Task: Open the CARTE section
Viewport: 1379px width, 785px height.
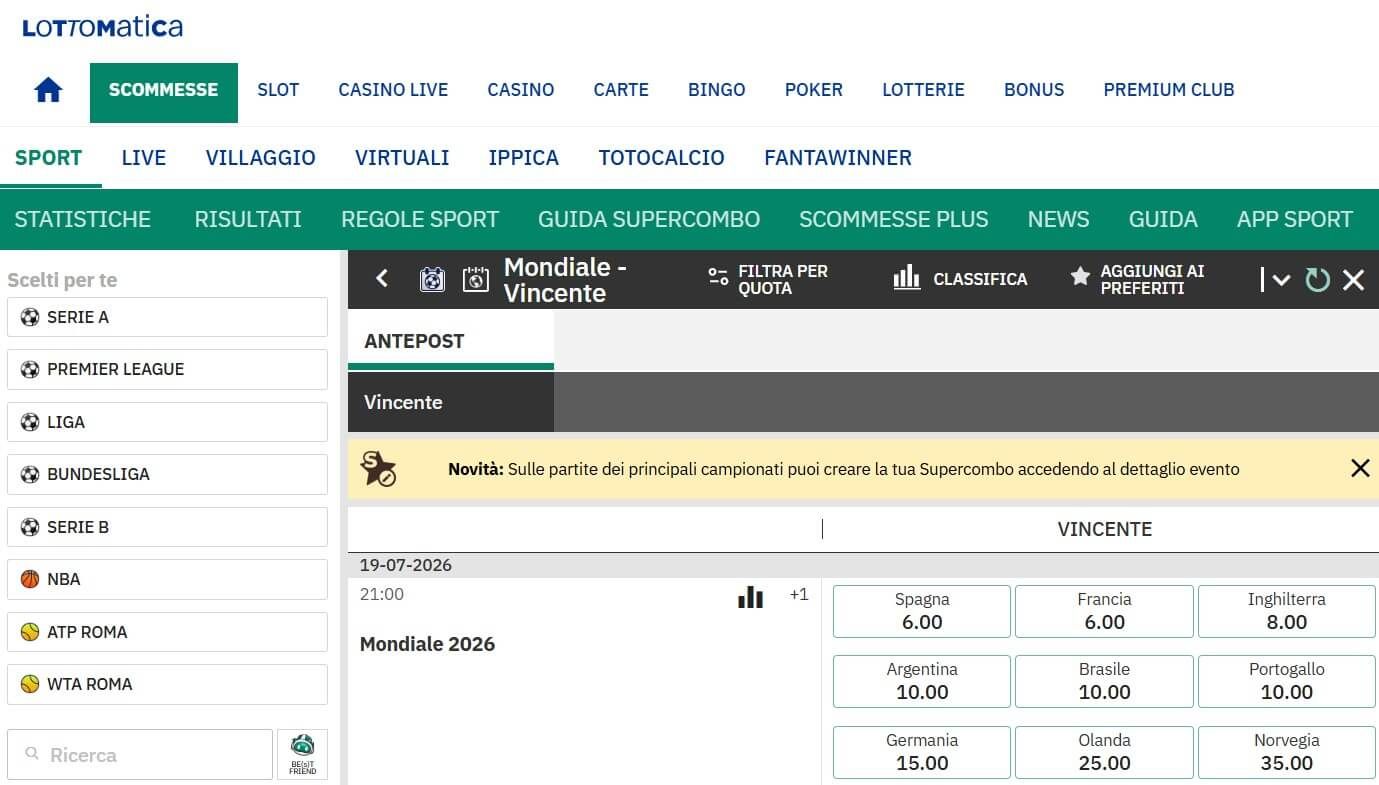Action: tap(621, 90)
